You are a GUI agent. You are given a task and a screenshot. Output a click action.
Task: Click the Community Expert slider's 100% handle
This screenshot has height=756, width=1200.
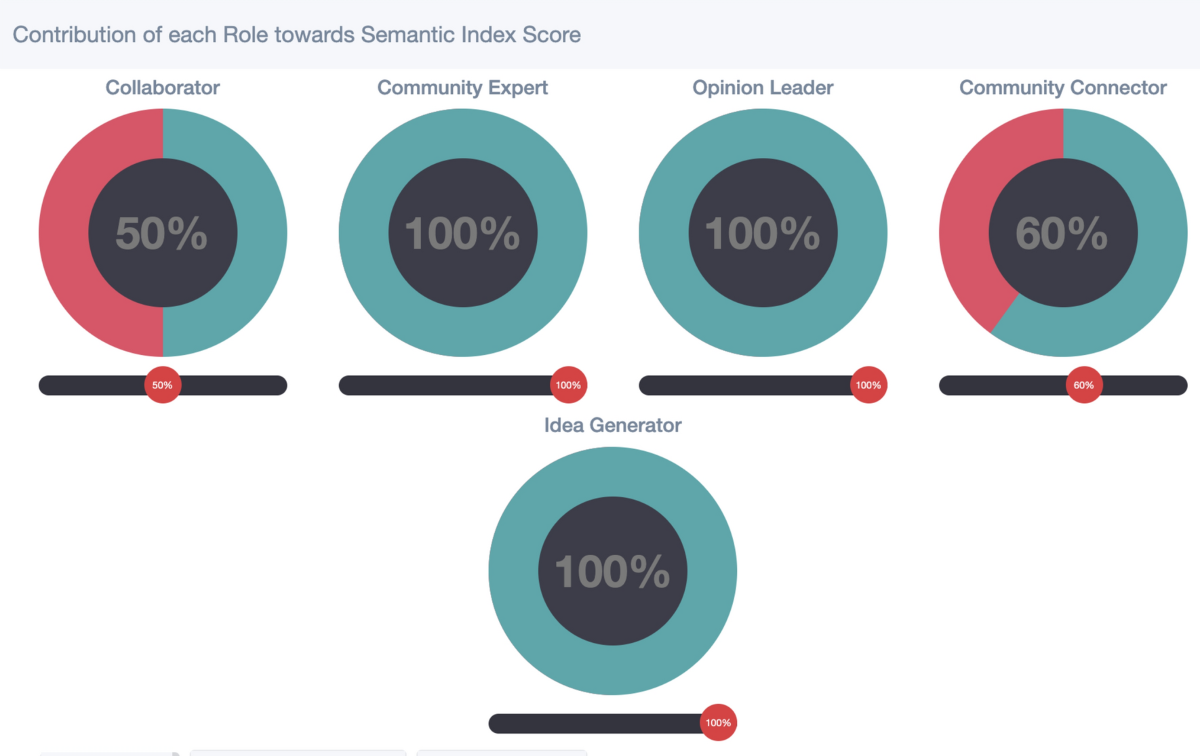[x=568, y=385]
